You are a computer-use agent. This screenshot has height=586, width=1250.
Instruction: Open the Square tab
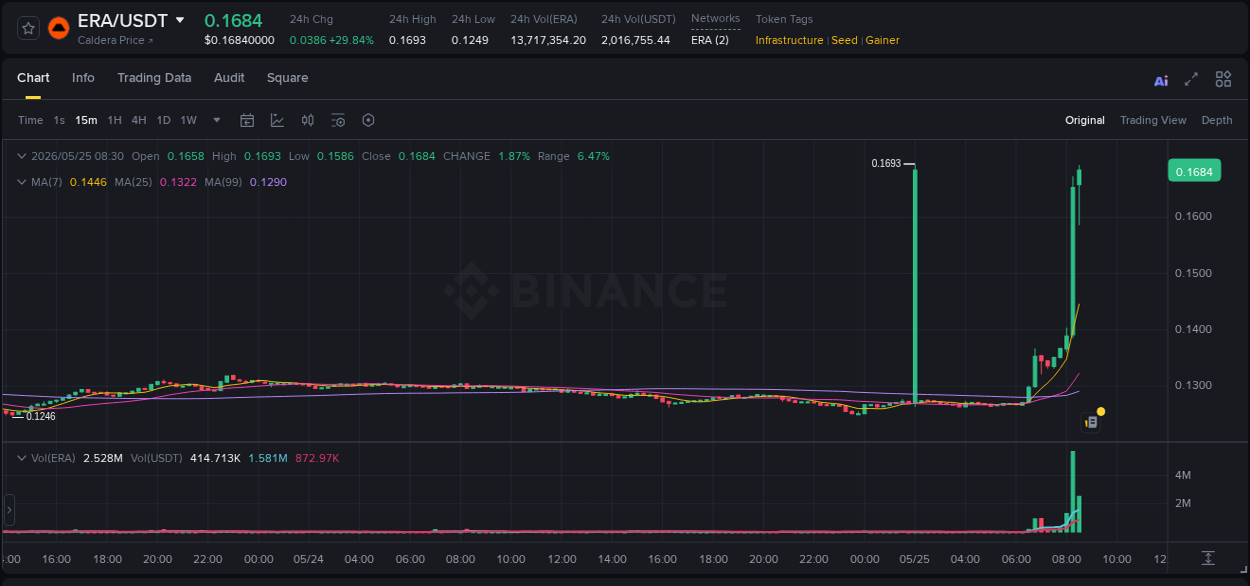pyautogui.click(x=287, y=78)
